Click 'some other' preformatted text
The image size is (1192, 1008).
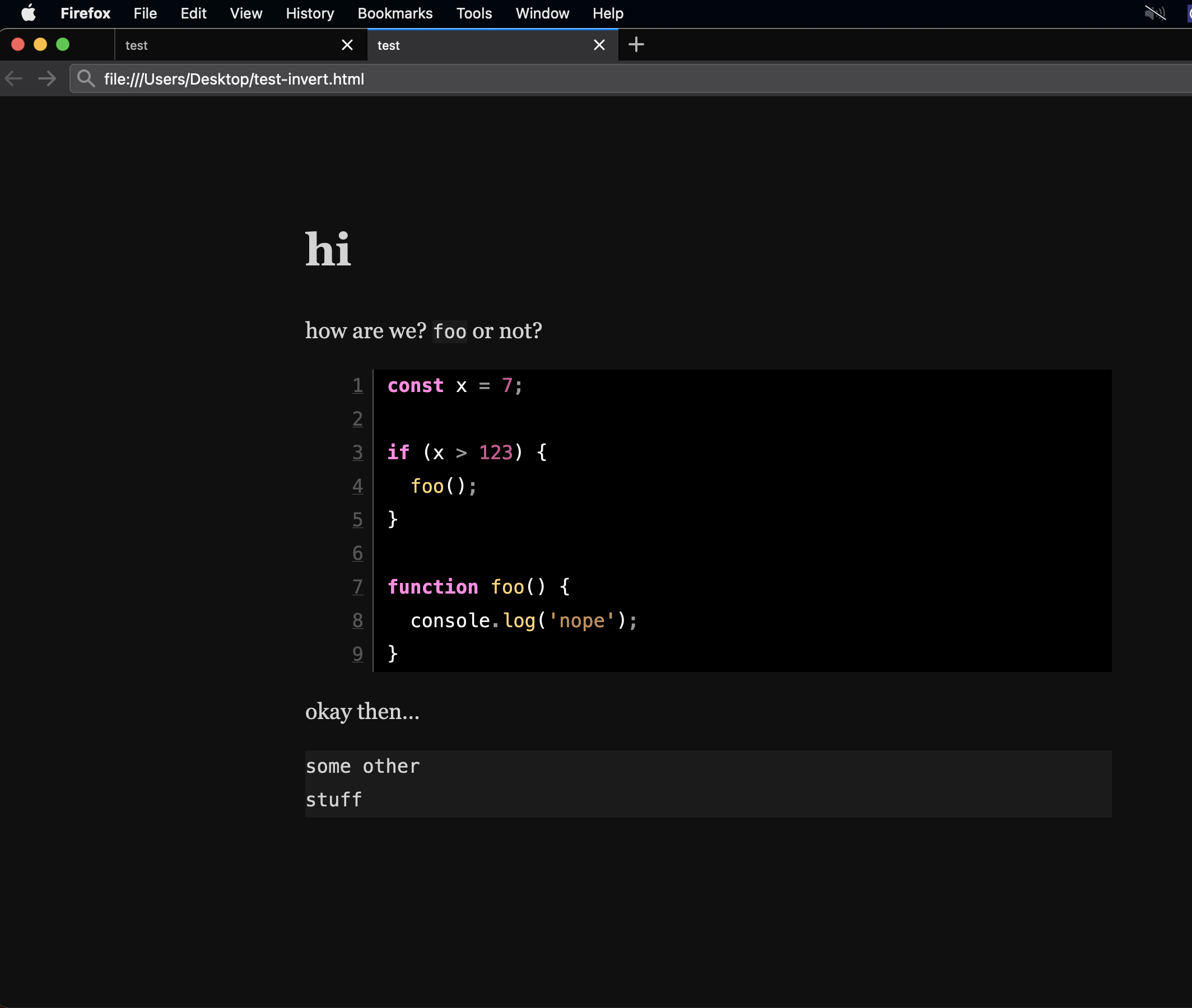[363, 766]
